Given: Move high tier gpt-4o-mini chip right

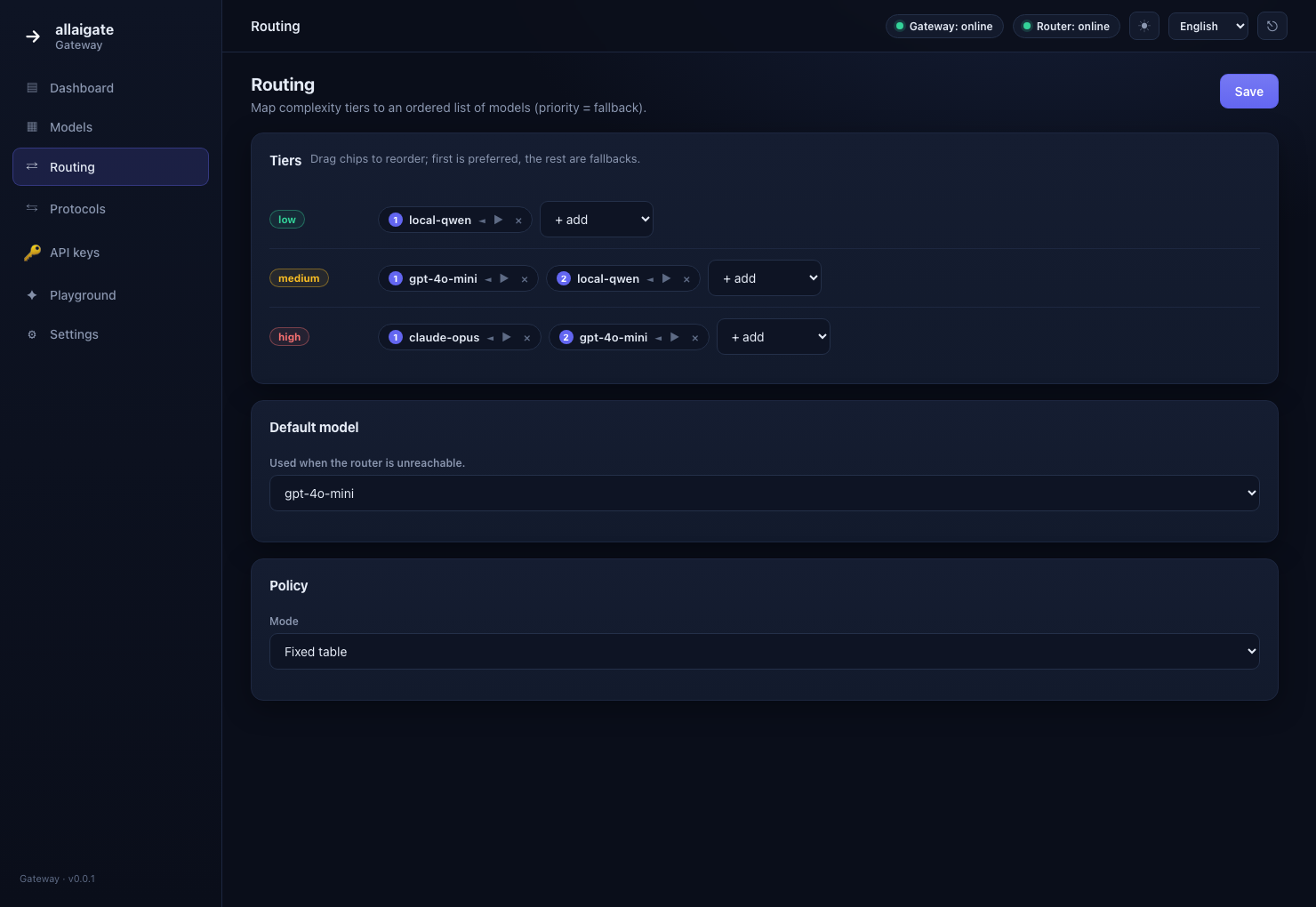Looking at the screenshot, I should 675,337.
